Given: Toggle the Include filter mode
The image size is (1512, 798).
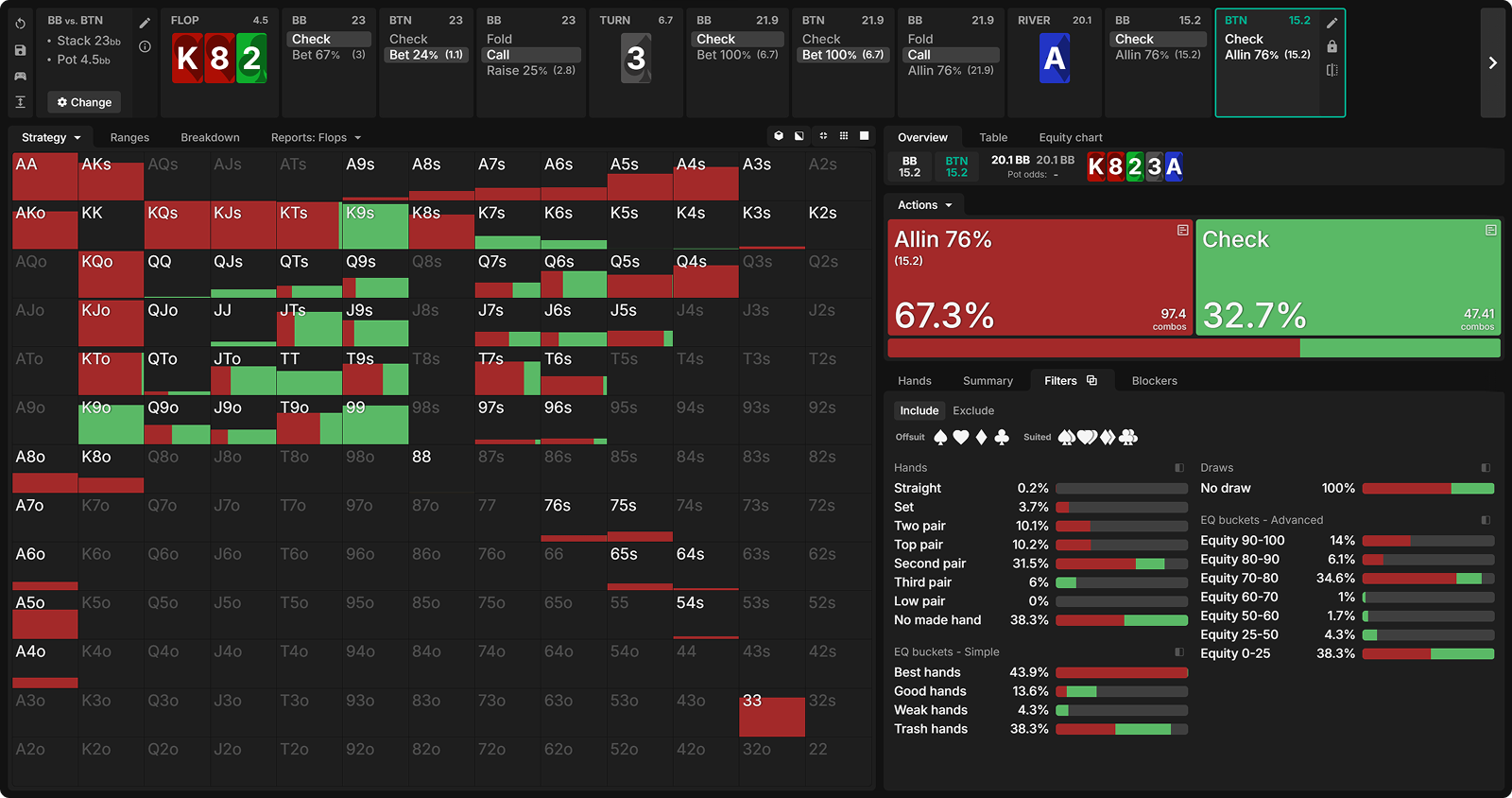Looking at the screenshot, I should [x=919, y=410].
